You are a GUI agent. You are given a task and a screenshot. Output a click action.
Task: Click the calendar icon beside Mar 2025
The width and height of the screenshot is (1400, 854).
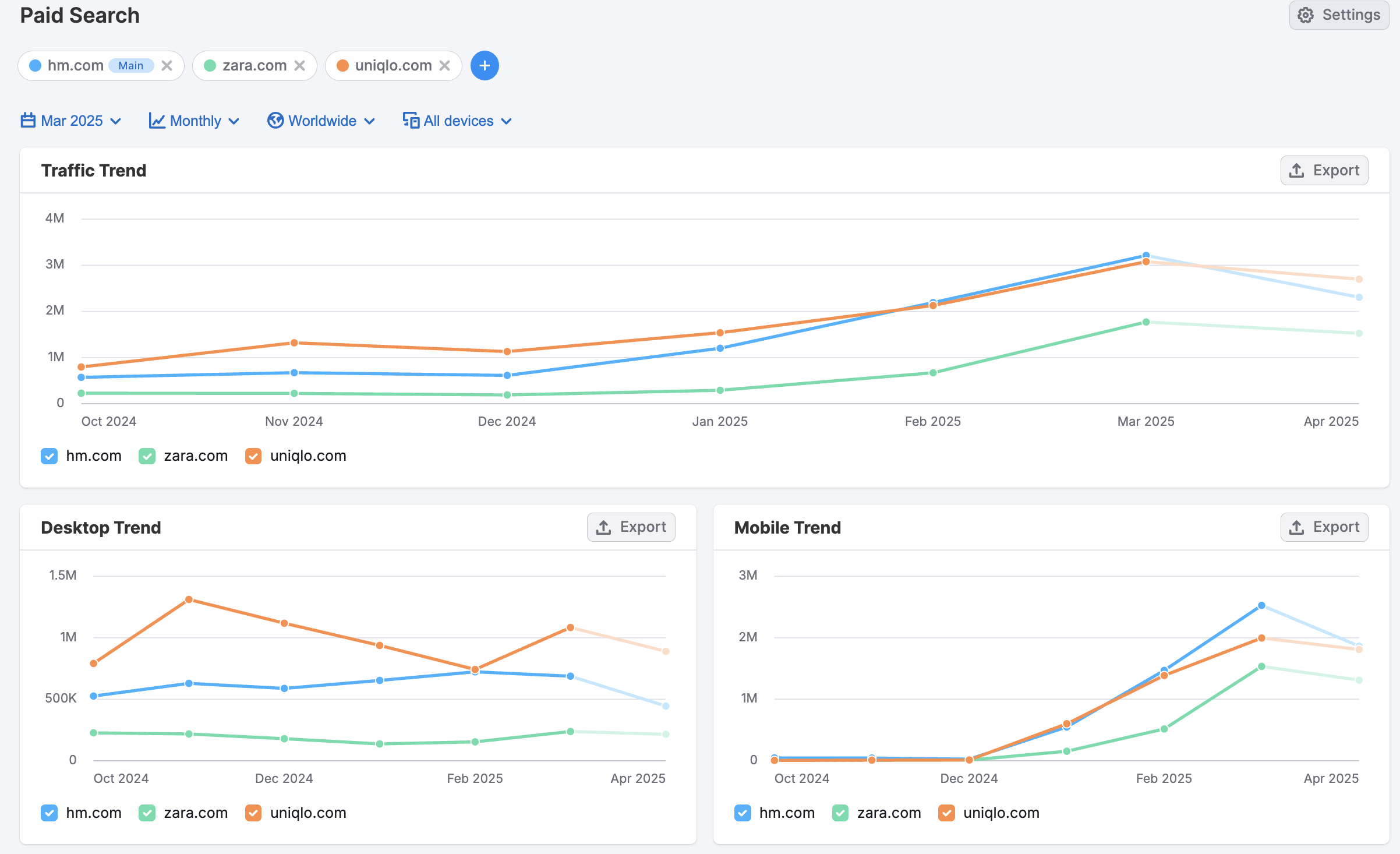click(x=28, y=121)
